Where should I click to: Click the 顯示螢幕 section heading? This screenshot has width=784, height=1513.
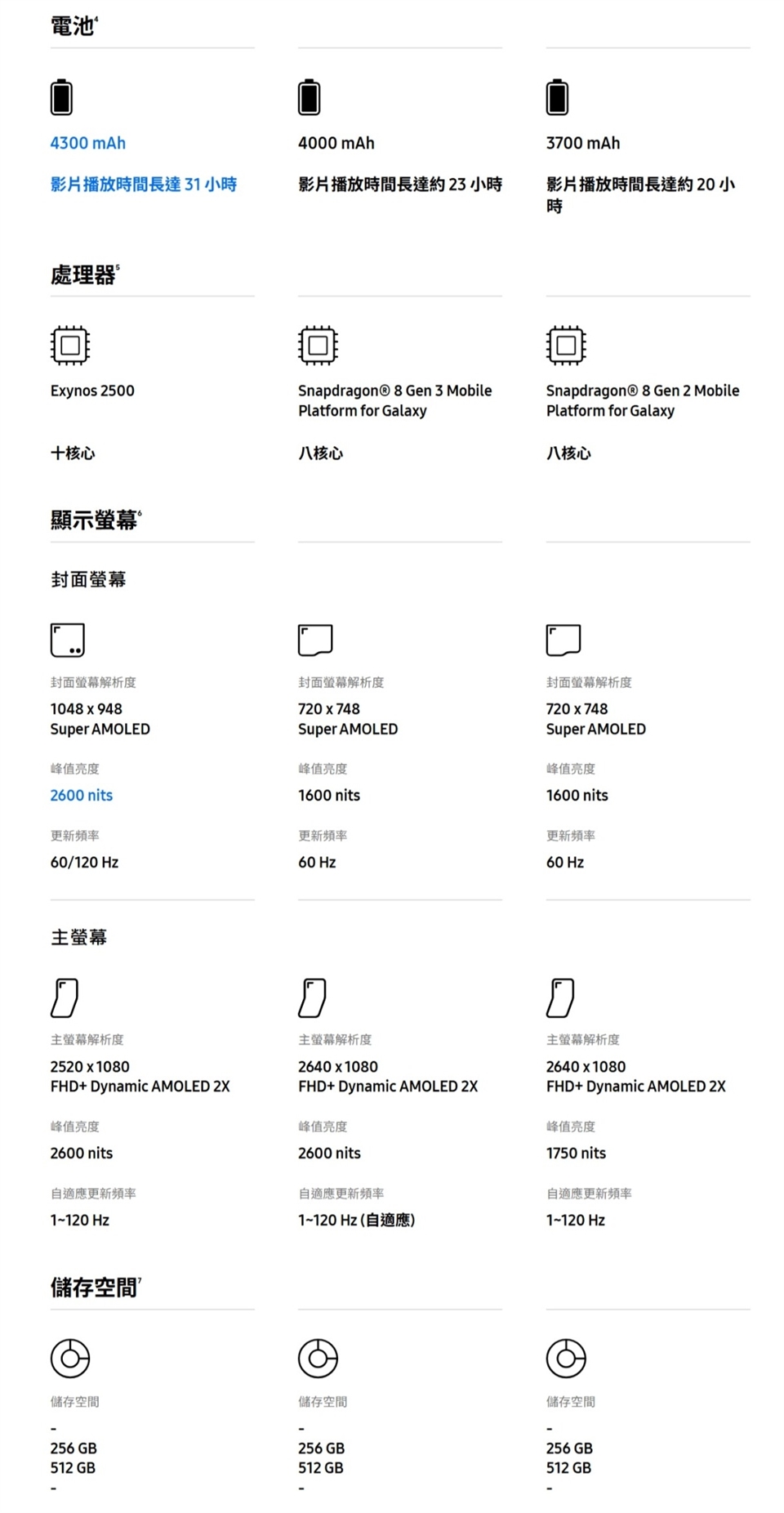[94, 520]
